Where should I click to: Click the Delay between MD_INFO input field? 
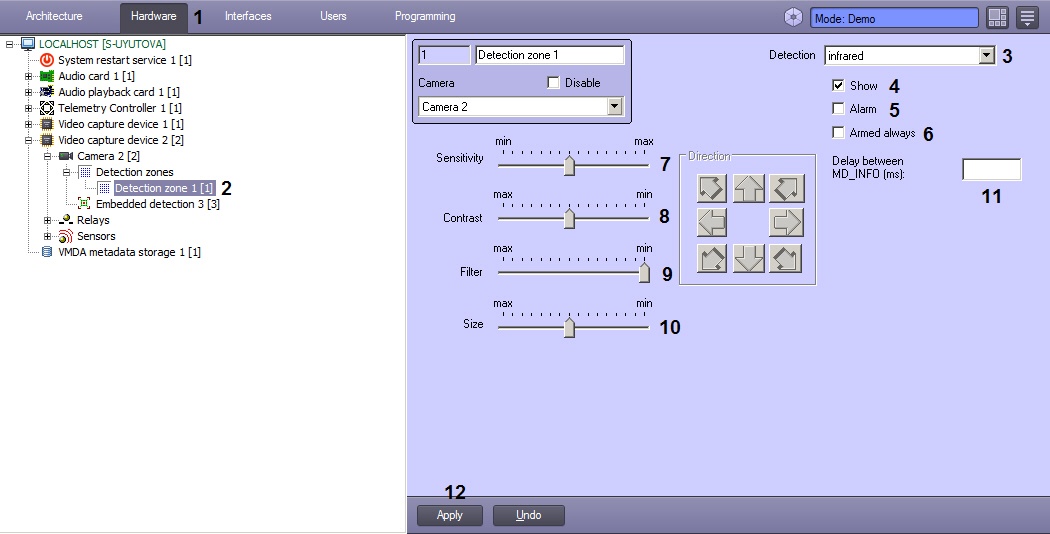coord(992,170)
